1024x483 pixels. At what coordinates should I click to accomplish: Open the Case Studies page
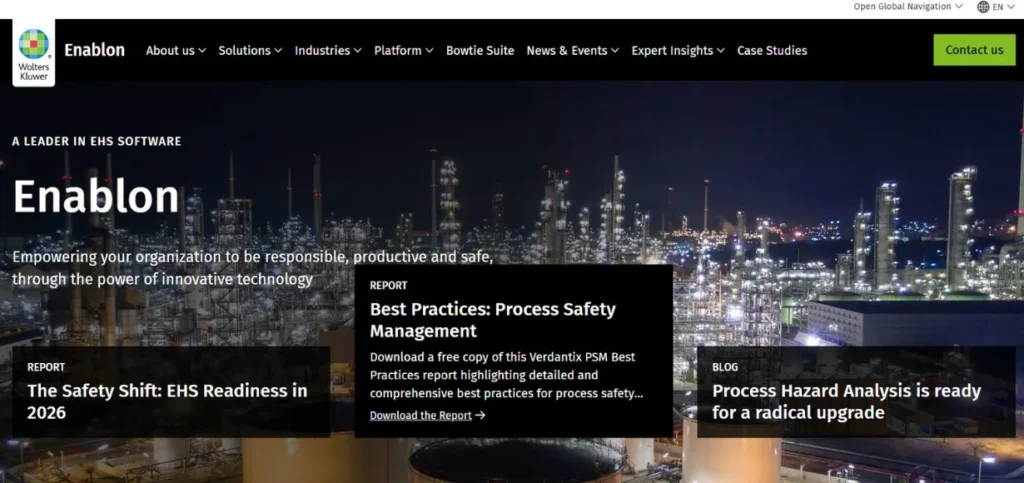click(772, 50)
